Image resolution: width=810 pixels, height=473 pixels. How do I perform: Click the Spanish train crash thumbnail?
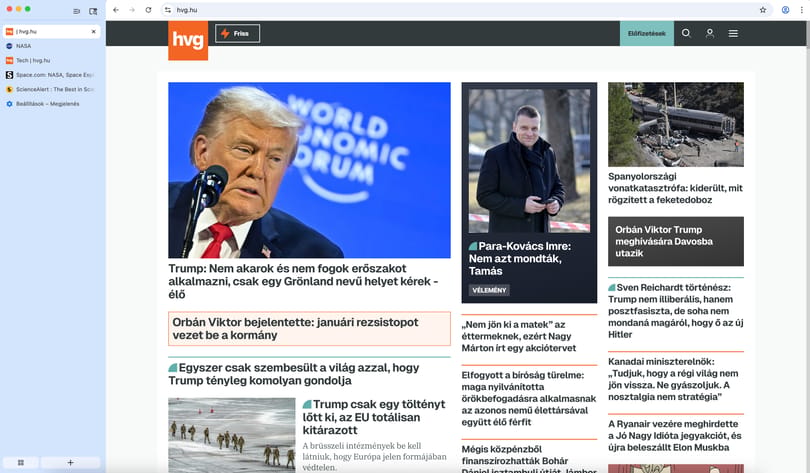coord(676,124)
